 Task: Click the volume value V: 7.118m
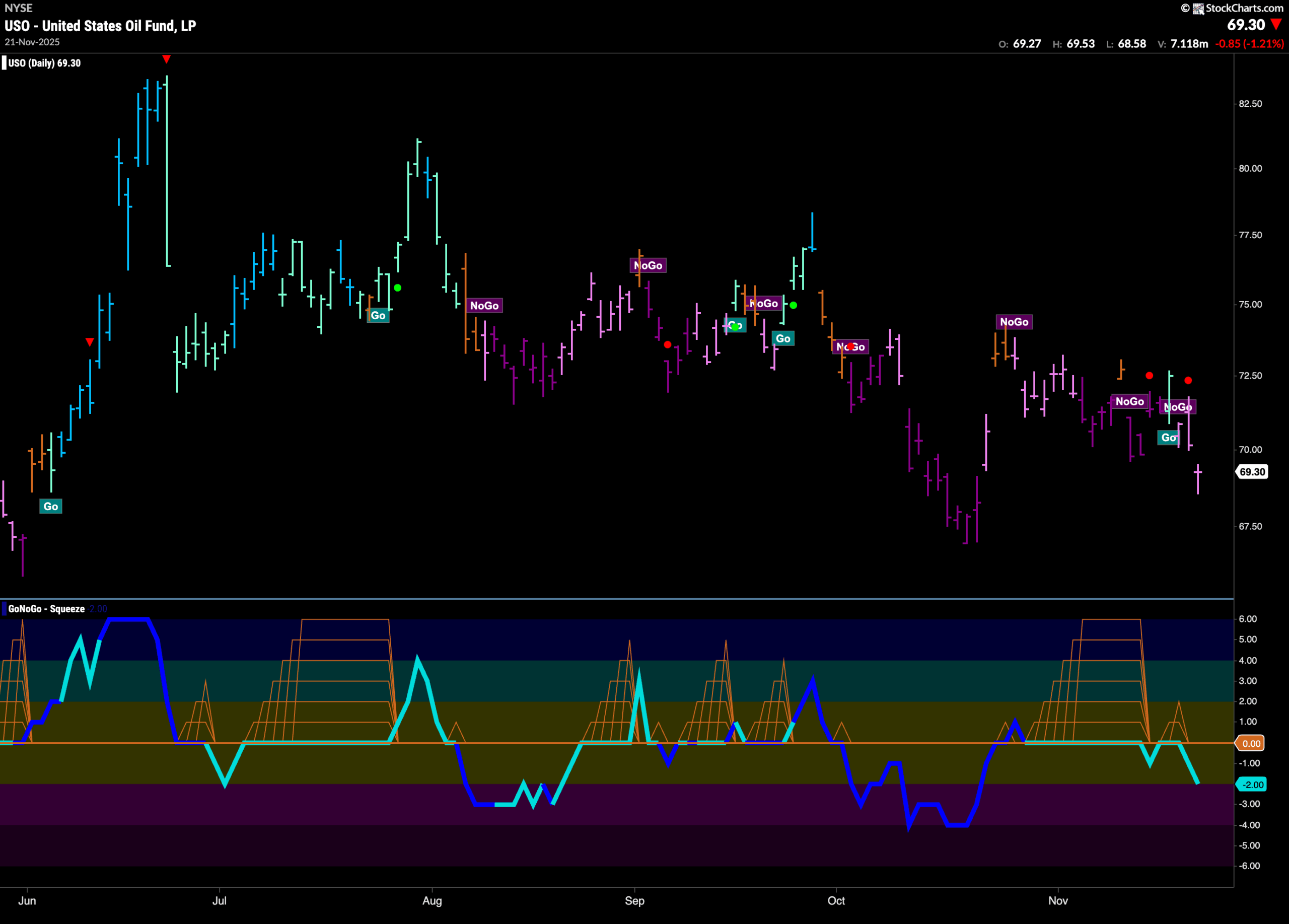pos(1183,44)
